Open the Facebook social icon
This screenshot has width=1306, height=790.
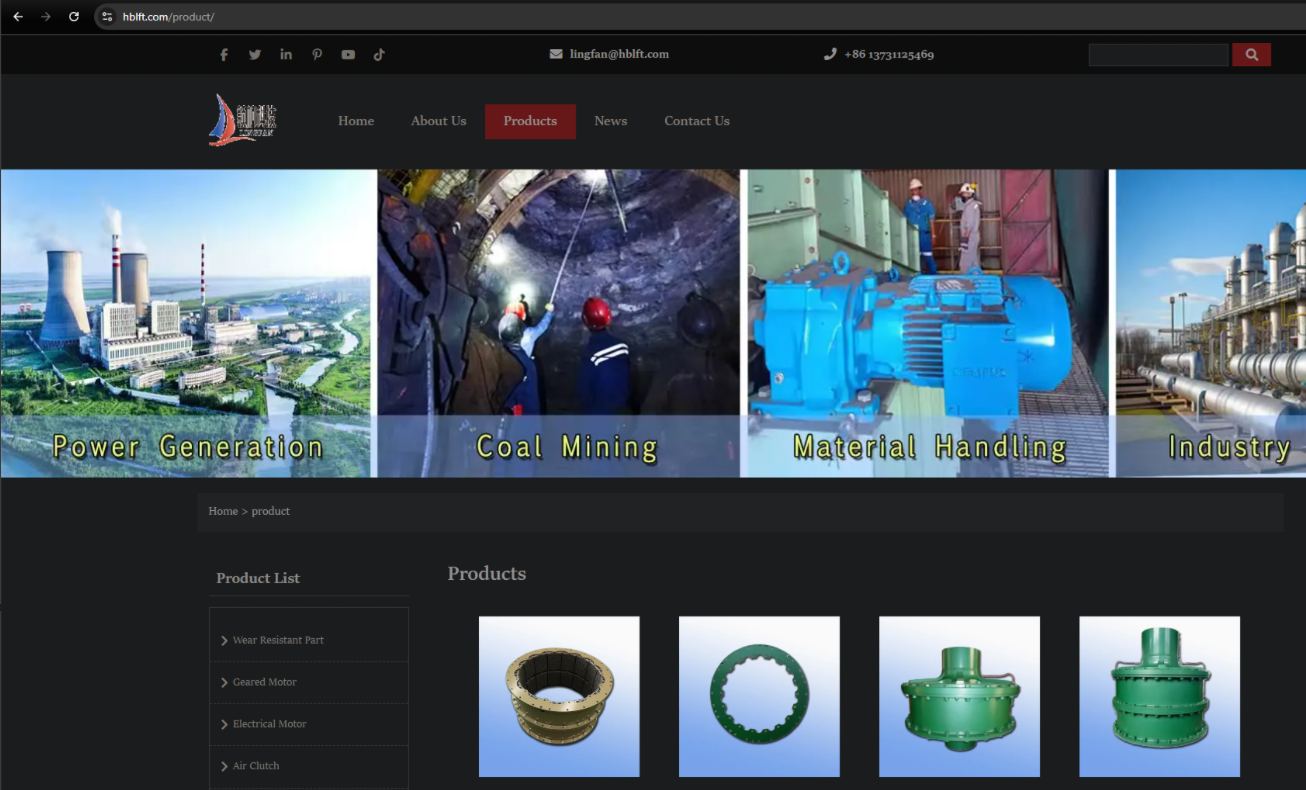click(224, 55)
